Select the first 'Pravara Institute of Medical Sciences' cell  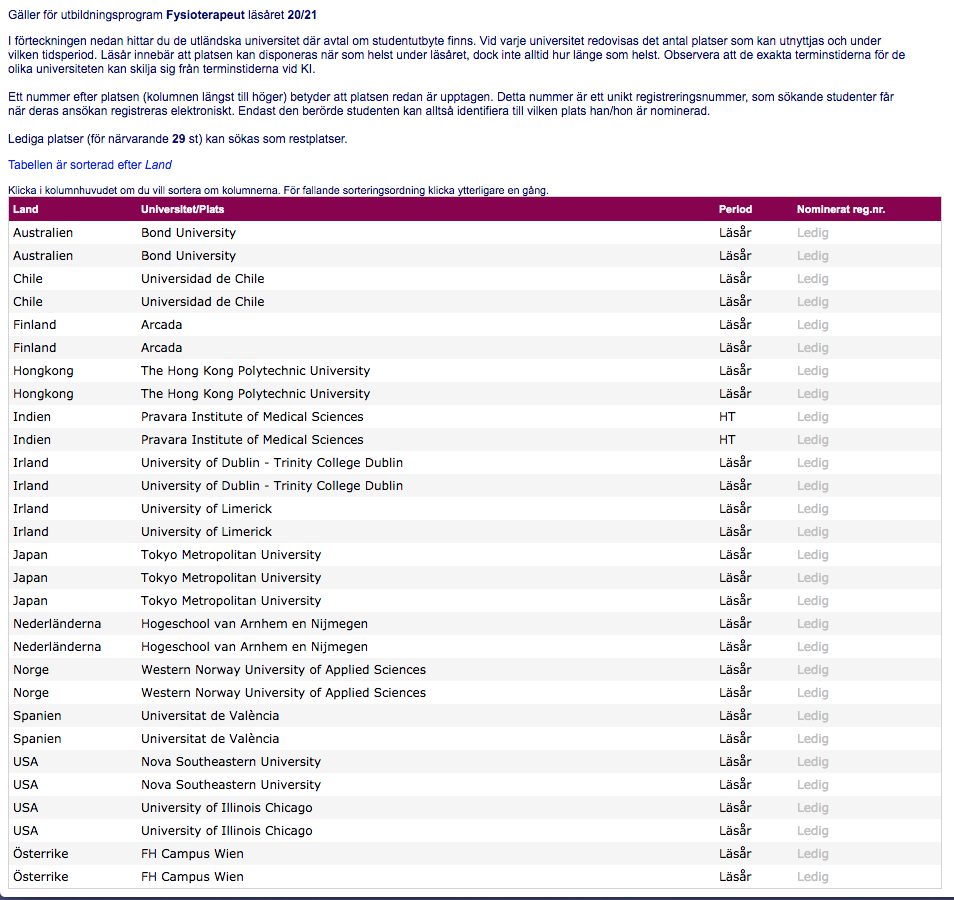point(252,417)
